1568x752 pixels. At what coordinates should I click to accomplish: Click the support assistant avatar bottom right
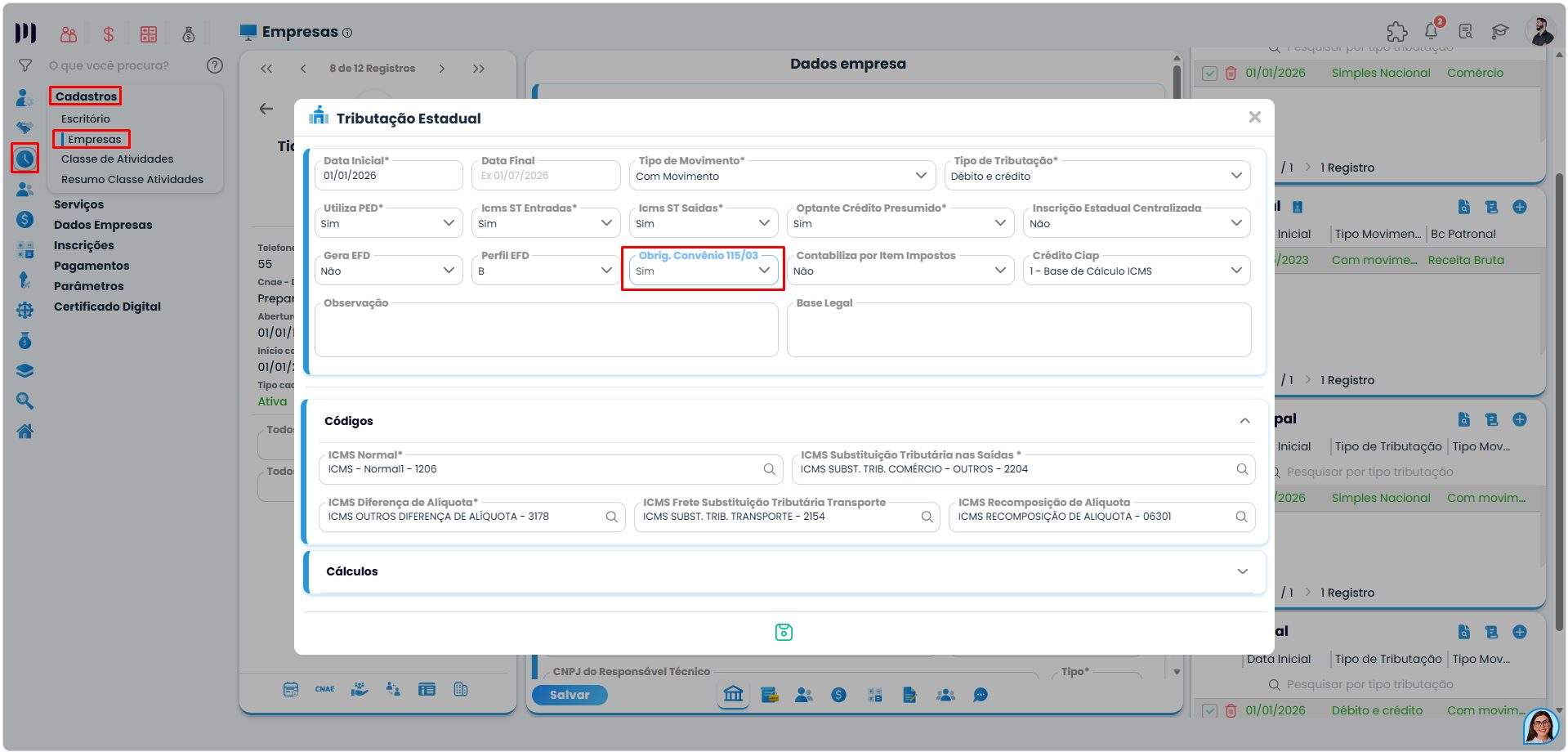[x=1541, y=725]
